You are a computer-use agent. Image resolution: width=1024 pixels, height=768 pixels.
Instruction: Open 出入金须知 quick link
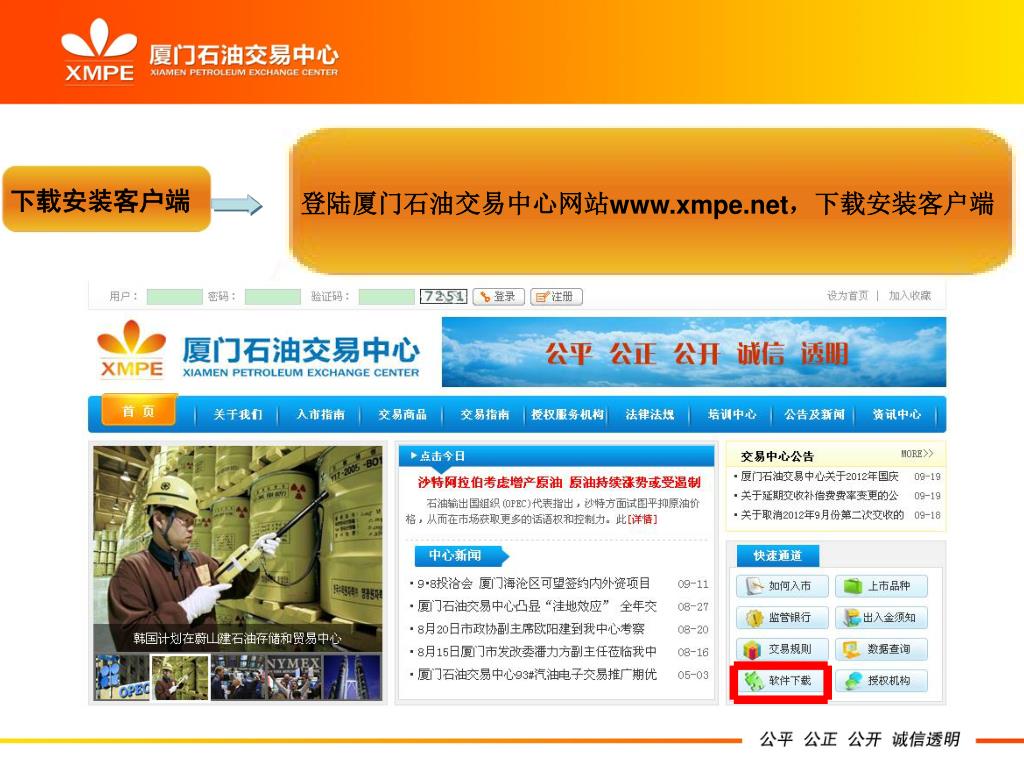(881, 617)
